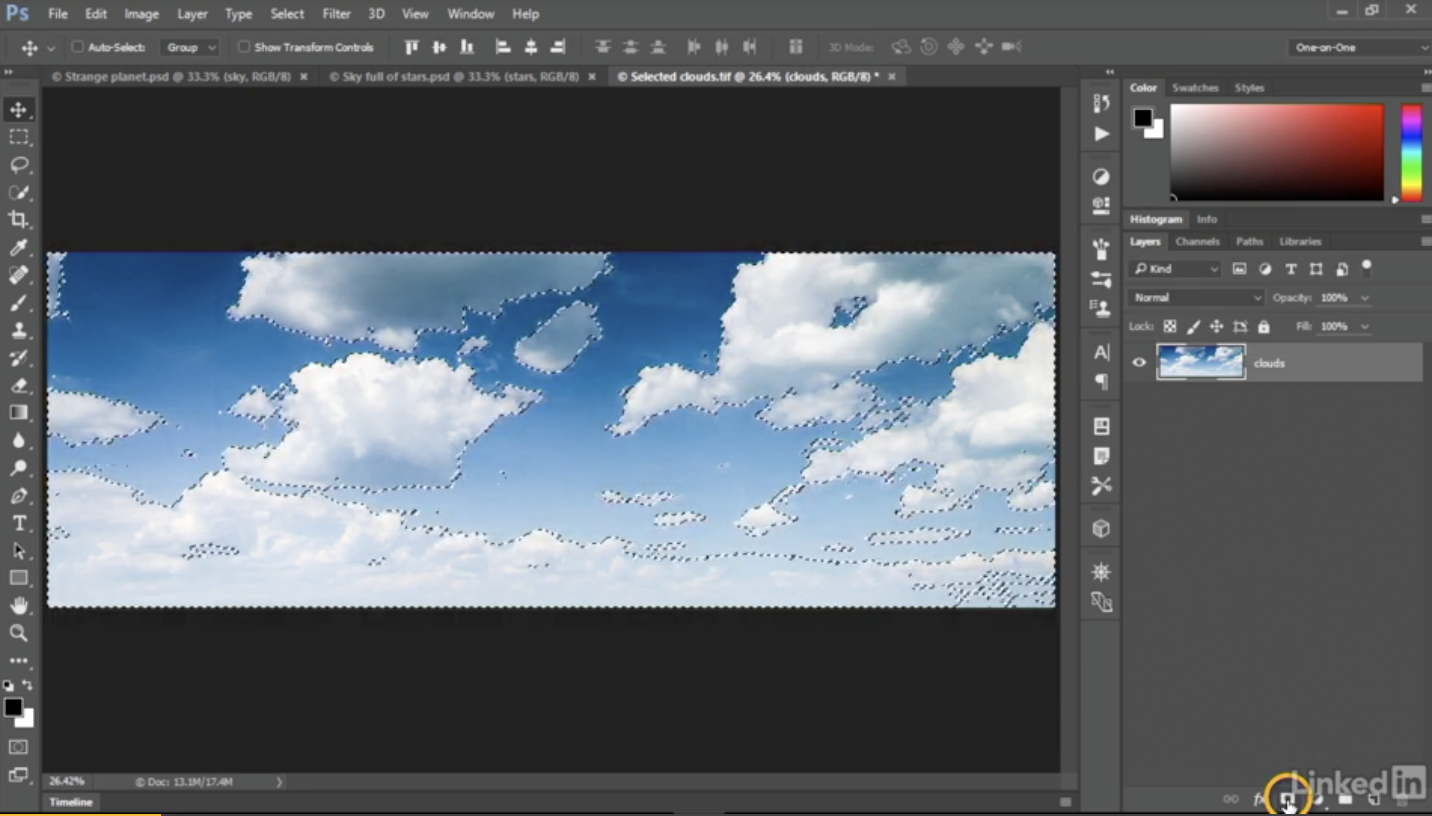Open the Paragraph panel icon
The image size is (1432, 816).
(1101, 382)
